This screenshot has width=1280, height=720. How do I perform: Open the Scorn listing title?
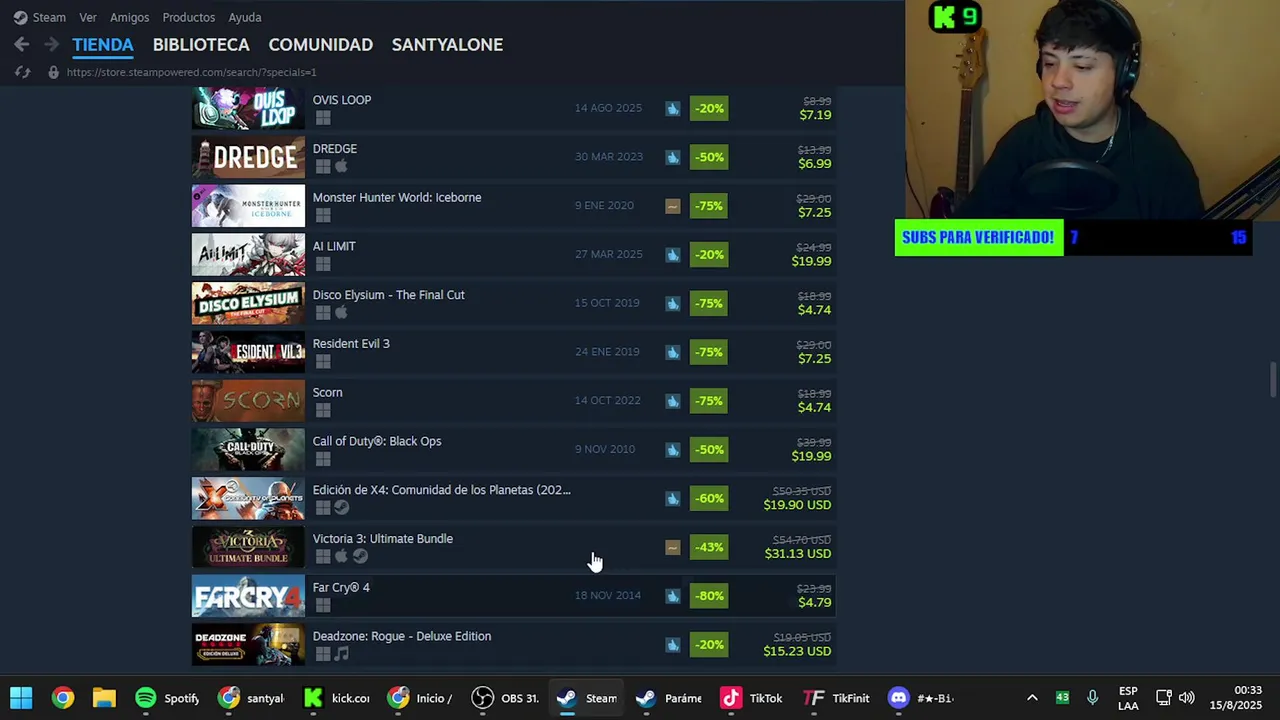tap(327, 392)
